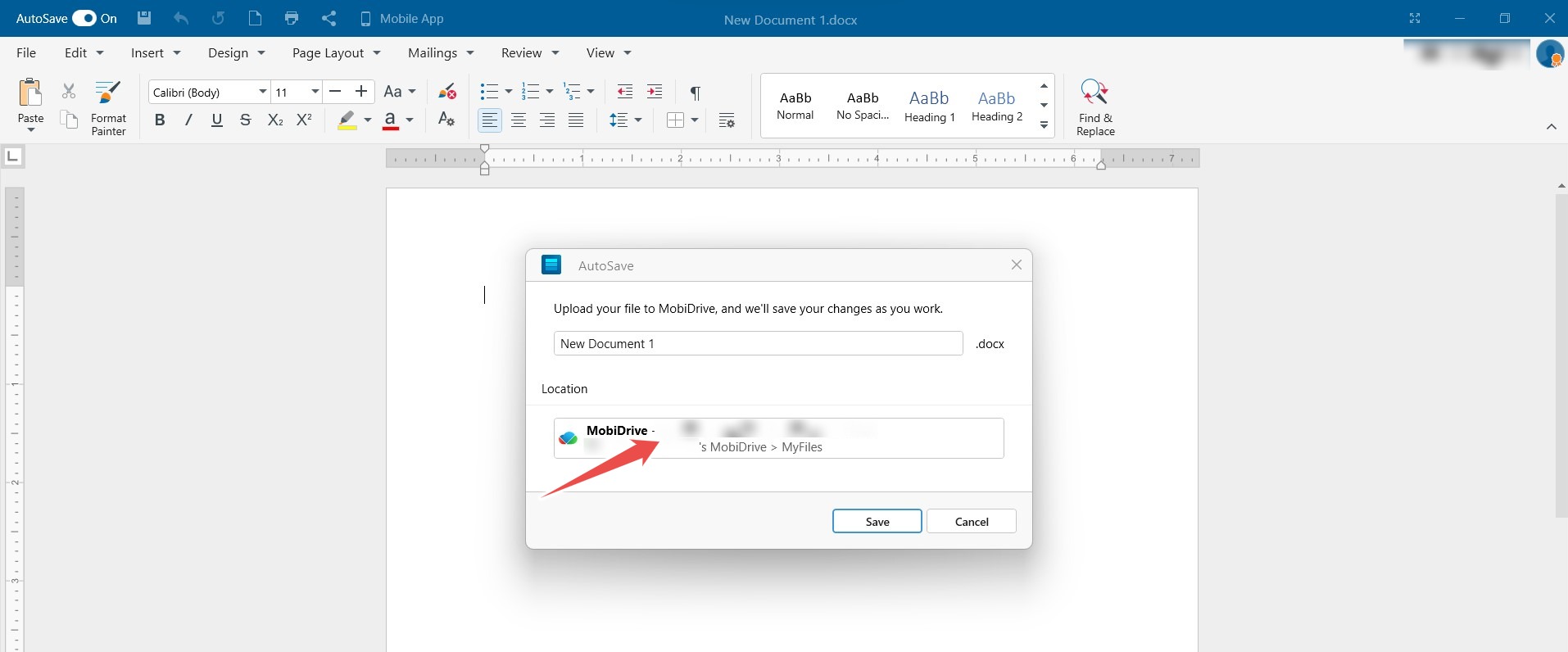Click the Multilevel list icon
Image resolution: width=1568 pixels, height=652 pixels.
point(573,91)
